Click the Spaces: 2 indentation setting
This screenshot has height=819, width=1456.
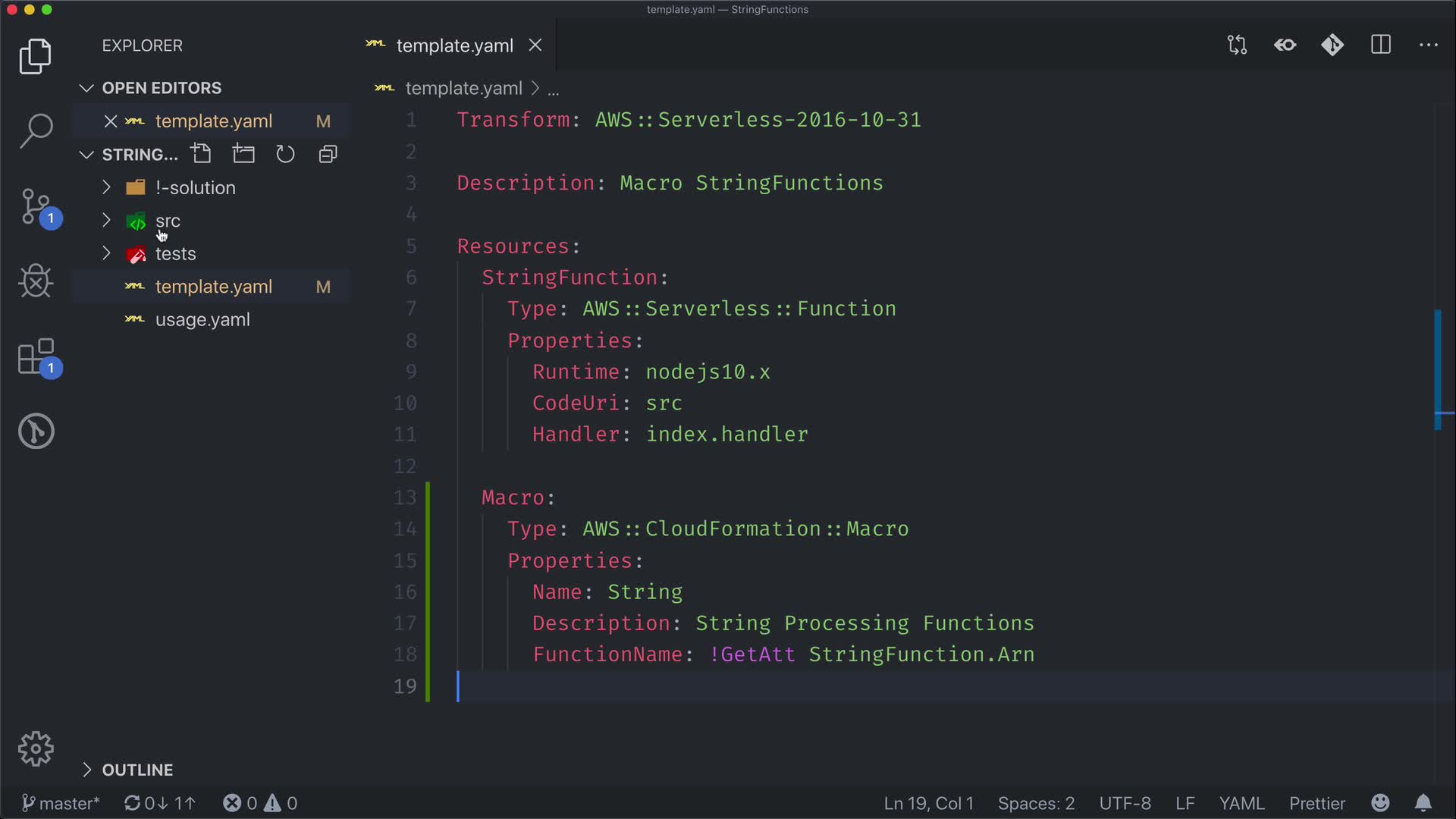1036,803
